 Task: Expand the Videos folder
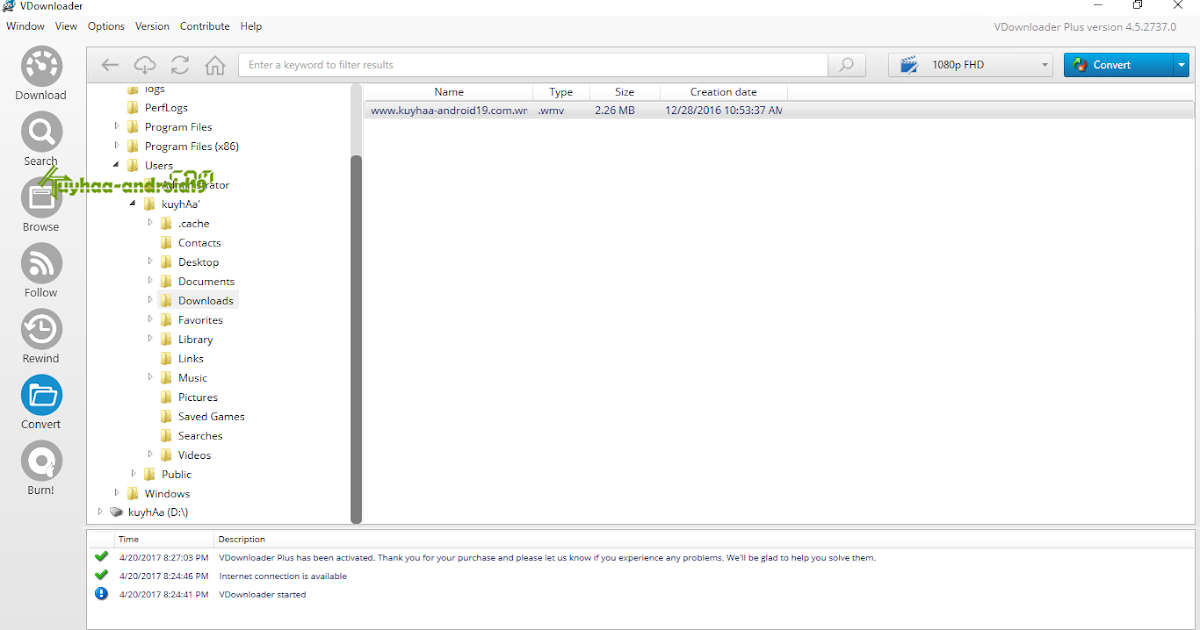pyautogui.click(x=151, y=455)
